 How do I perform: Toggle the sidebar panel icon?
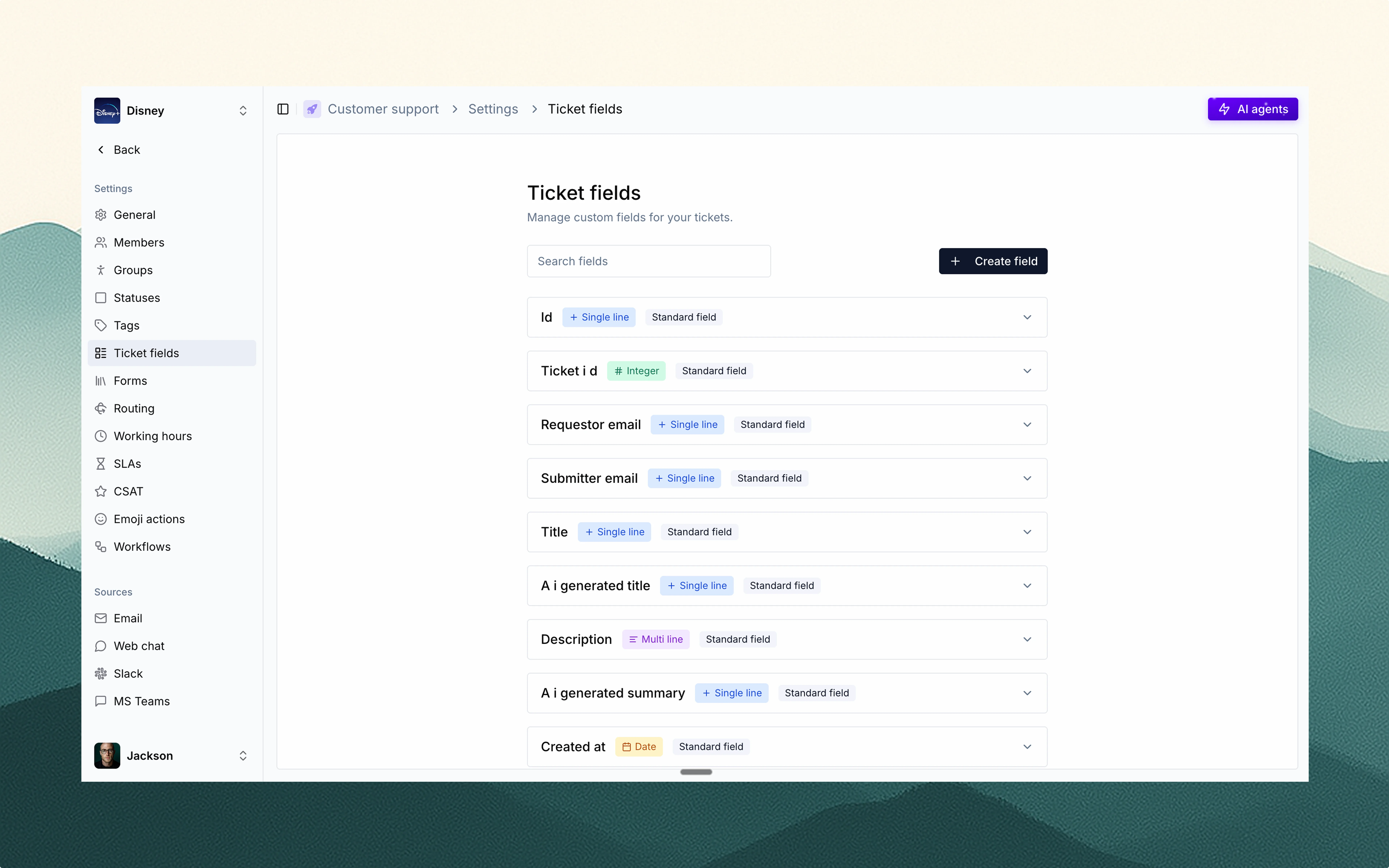(x=283, y=109)
